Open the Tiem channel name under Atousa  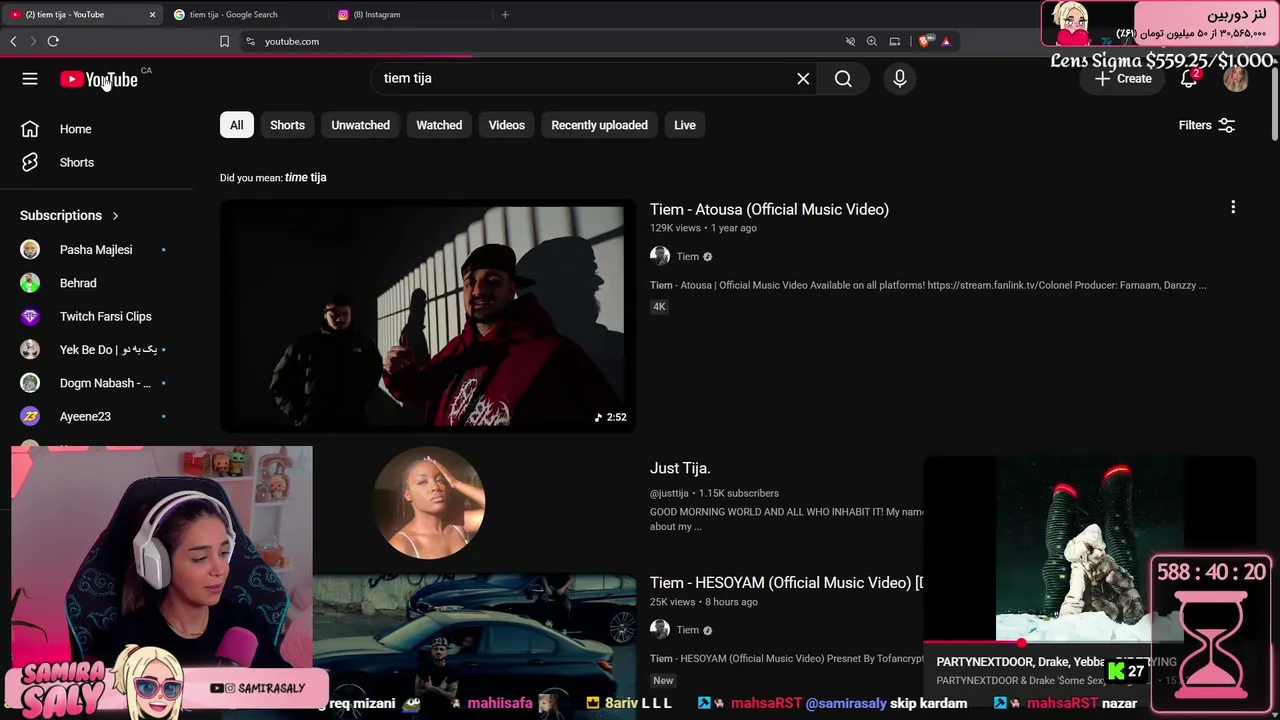[x=688, y=256]
